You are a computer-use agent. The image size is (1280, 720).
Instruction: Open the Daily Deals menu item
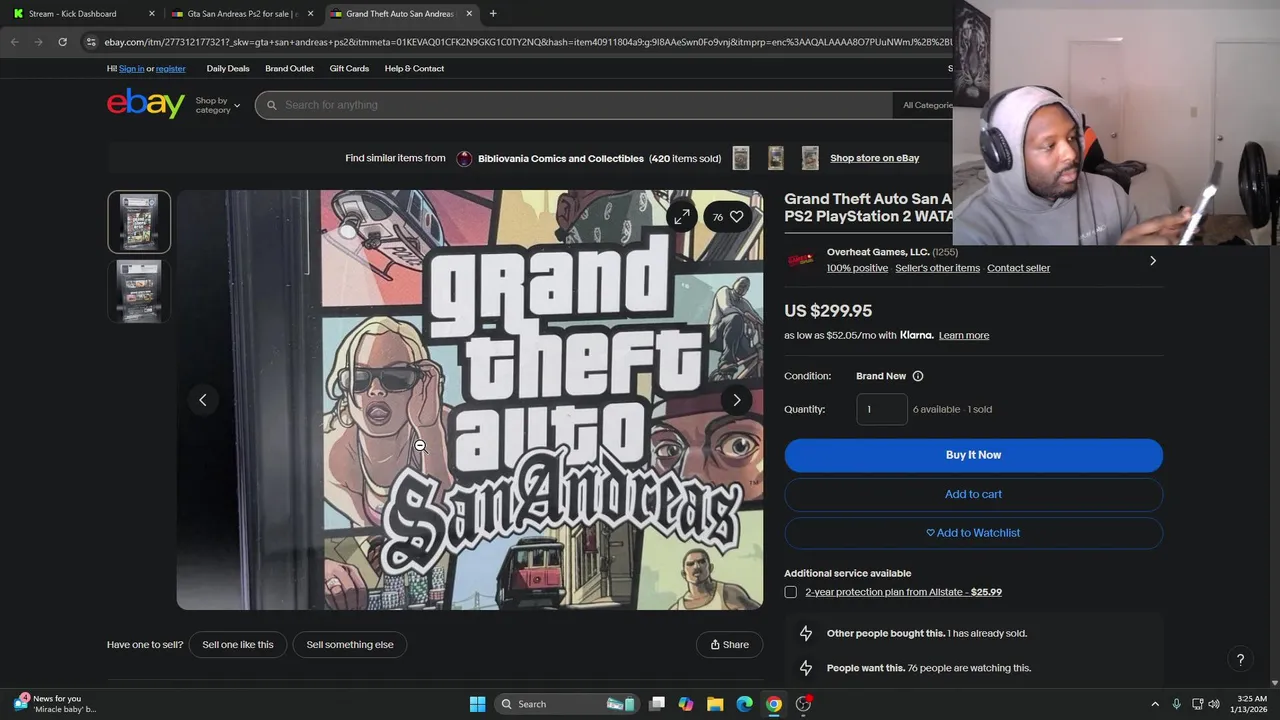(x=228, y=68)
